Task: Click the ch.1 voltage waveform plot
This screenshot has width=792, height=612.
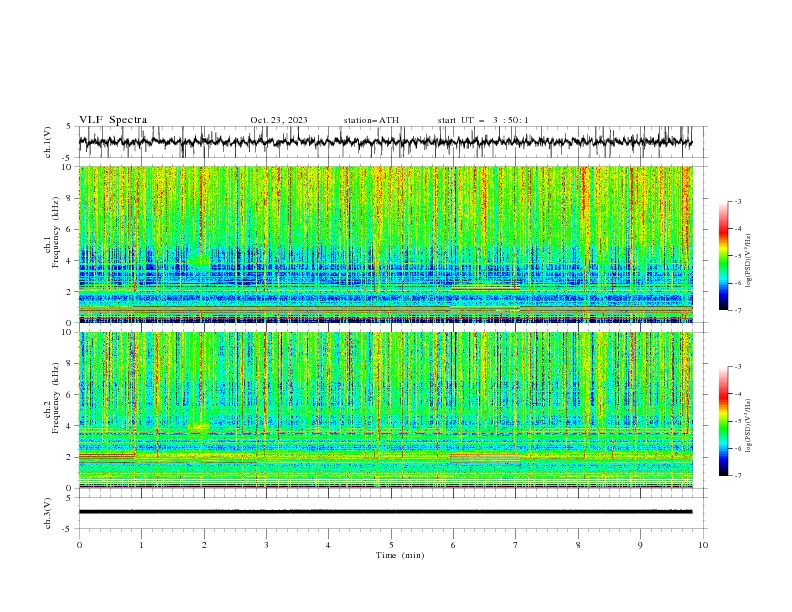Action: (x=386, y=142)
